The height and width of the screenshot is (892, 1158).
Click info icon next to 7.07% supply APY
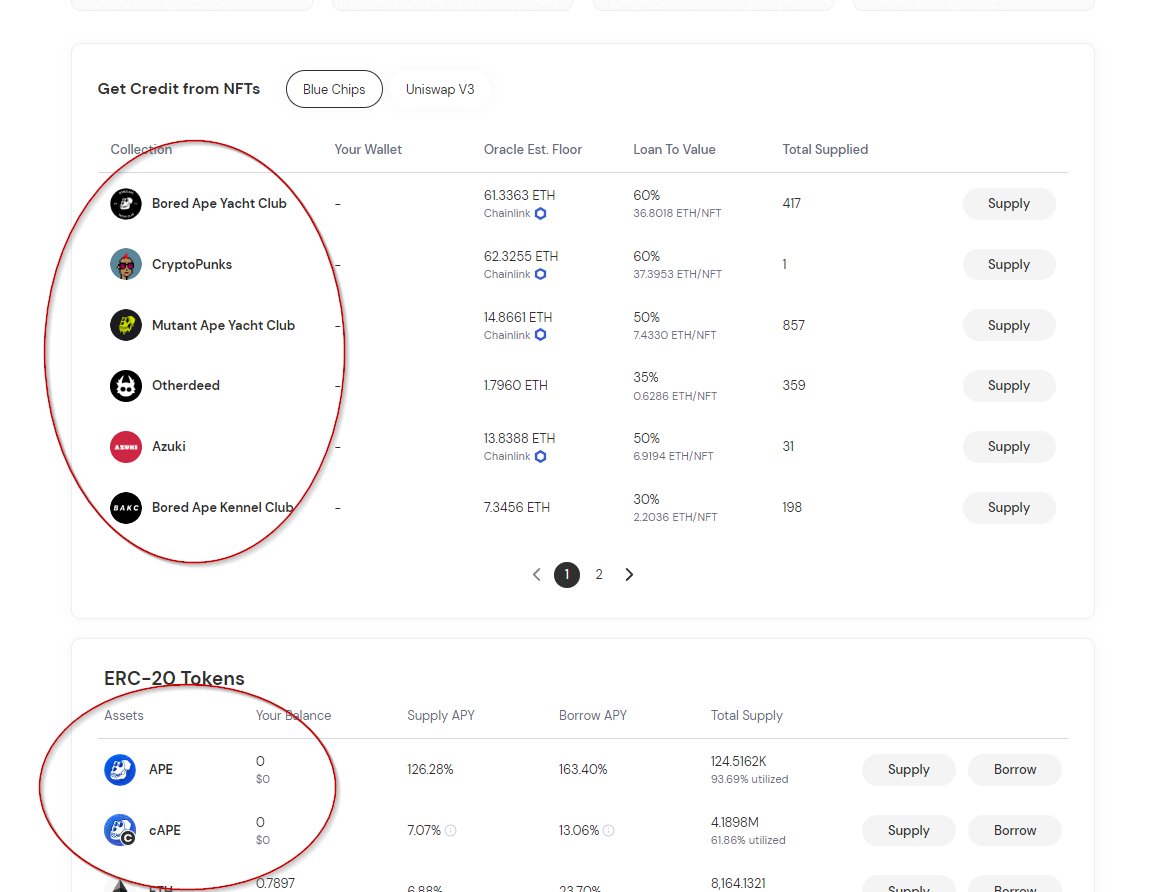coord(450,831)
